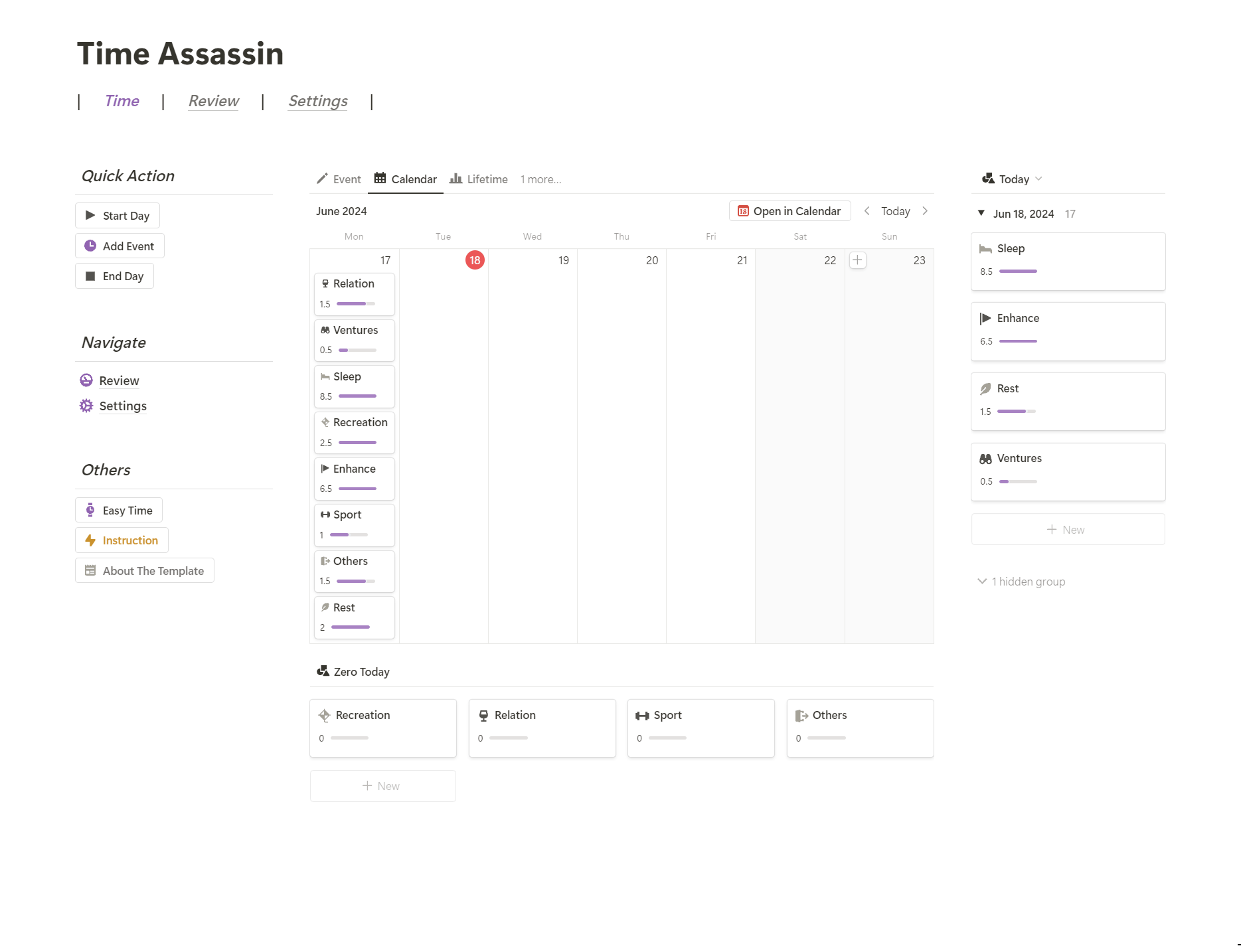Click the plus icon on Saturday 22
Screen dimensions: 1241x952
point(857,260)
